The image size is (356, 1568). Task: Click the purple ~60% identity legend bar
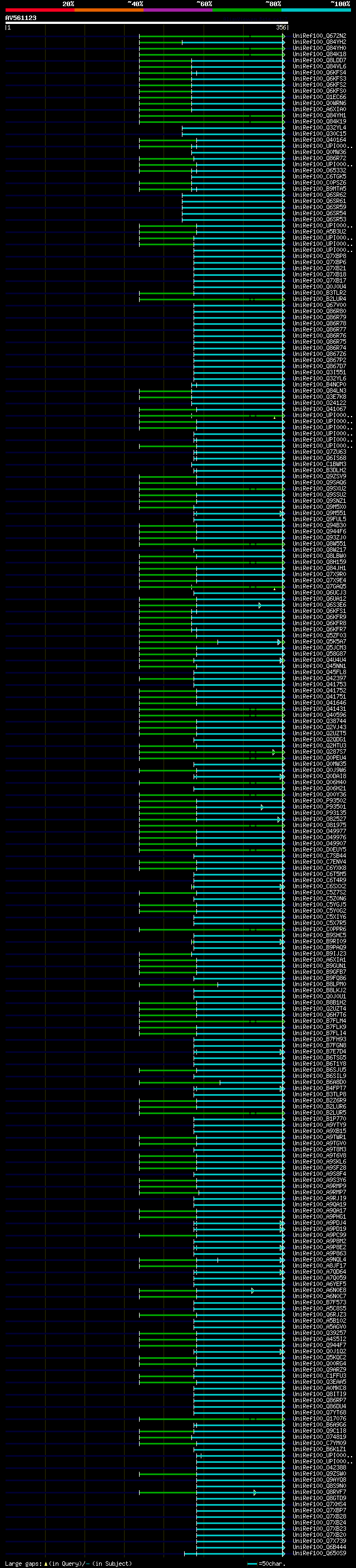(x=177, y=10)
